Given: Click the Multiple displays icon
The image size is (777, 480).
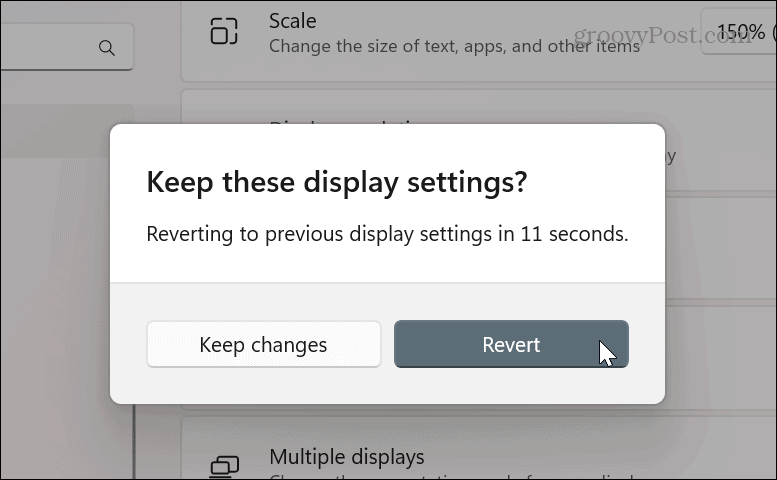Looking at the screenshot, I should pyautogui.click(x=224, y=466).
